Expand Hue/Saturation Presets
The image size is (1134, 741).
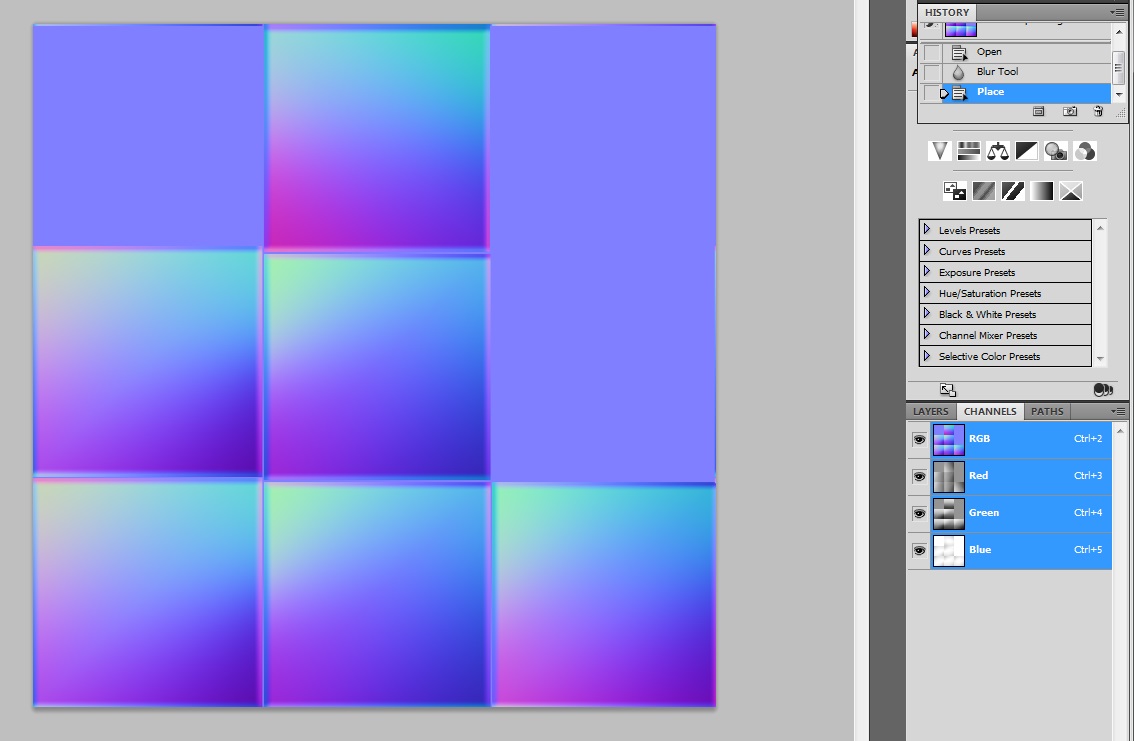pos(927,293)
